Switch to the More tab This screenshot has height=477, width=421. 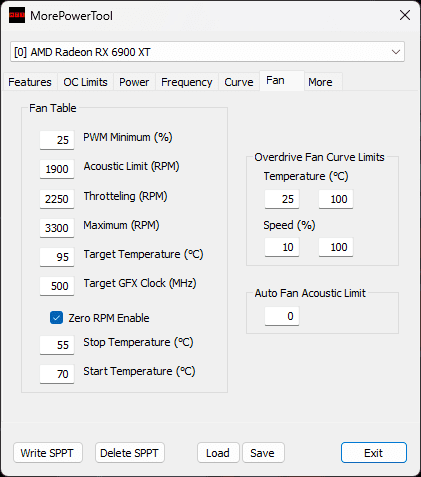click(320, 82)
